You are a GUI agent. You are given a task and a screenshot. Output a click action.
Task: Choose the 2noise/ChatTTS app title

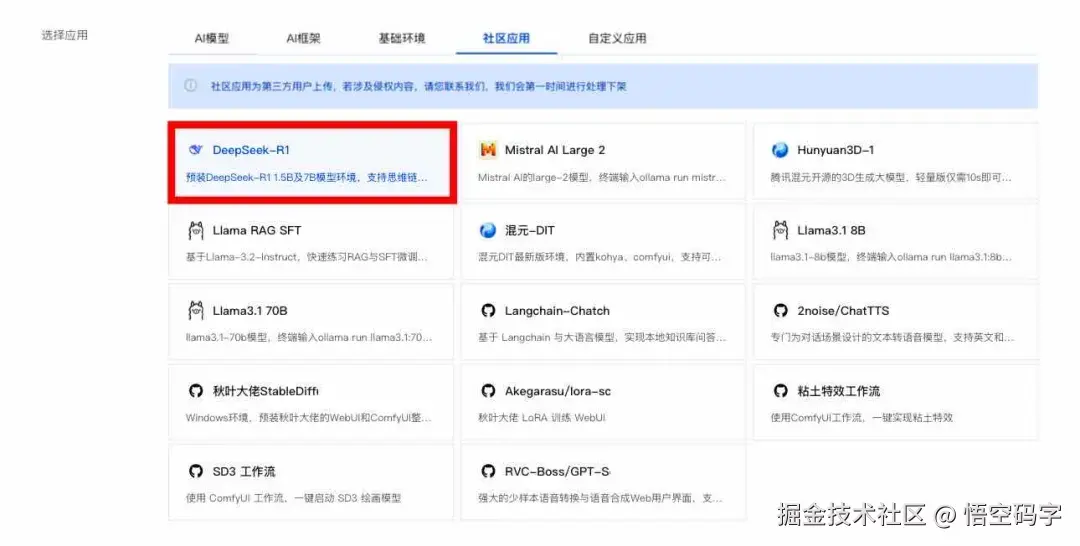[843, 311]
